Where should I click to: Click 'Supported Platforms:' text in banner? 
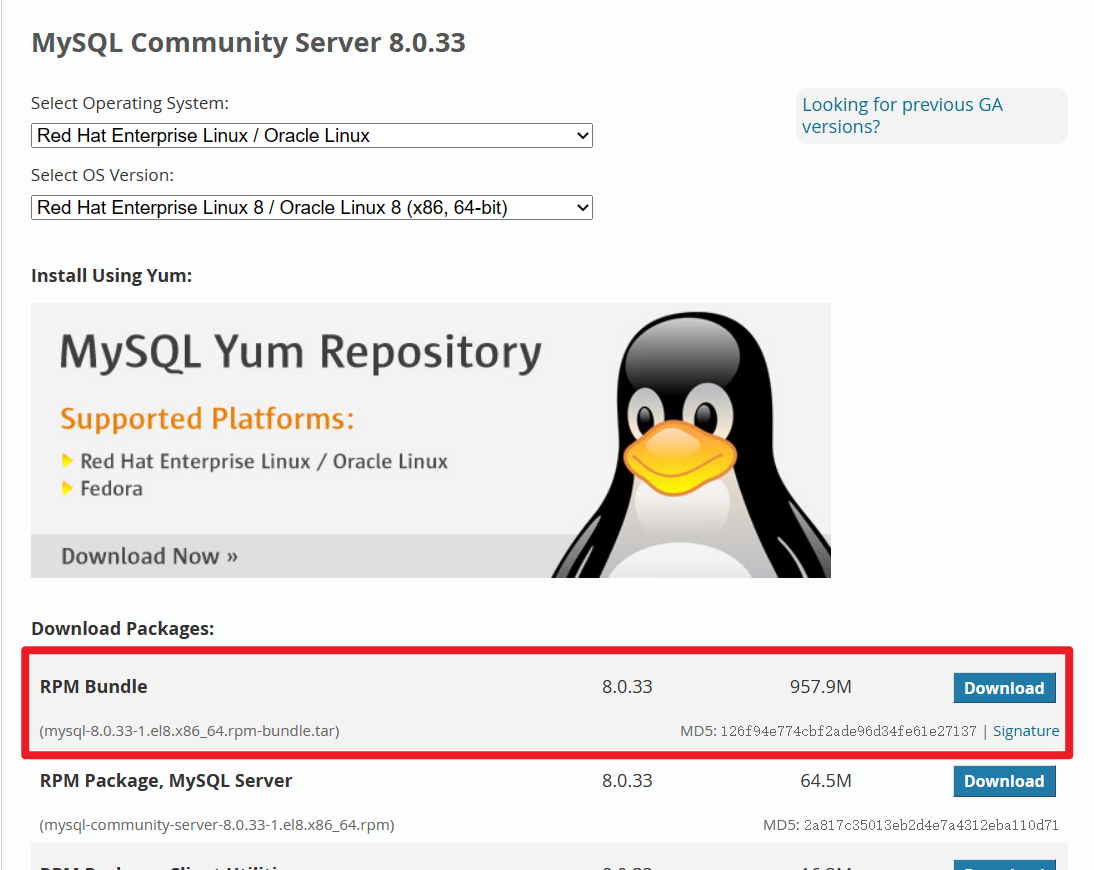pyautogui.click(x=207, y=419)
